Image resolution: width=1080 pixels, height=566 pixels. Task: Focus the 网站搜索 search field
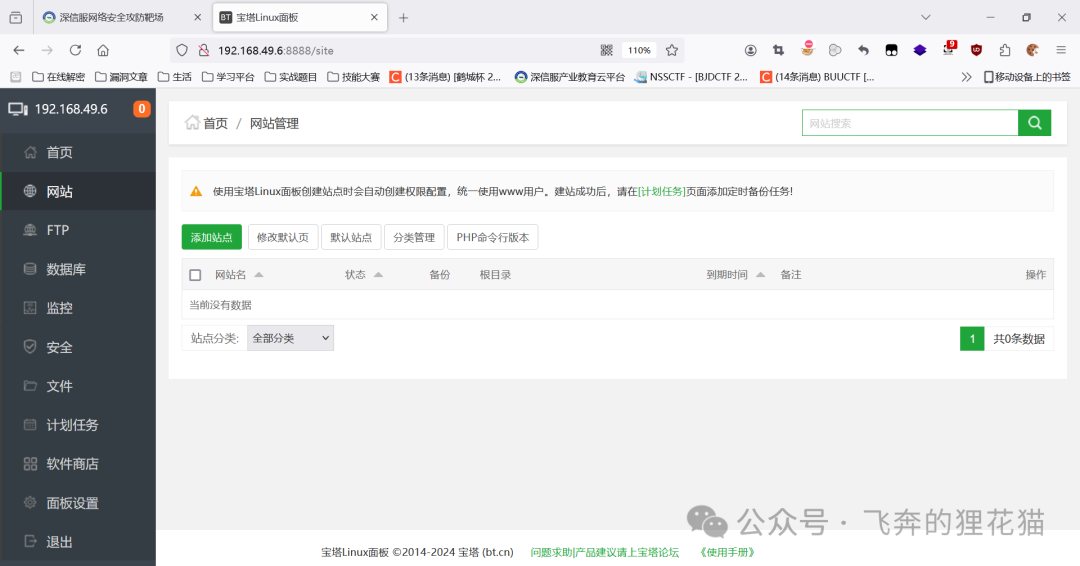click(x=910, y=123)
